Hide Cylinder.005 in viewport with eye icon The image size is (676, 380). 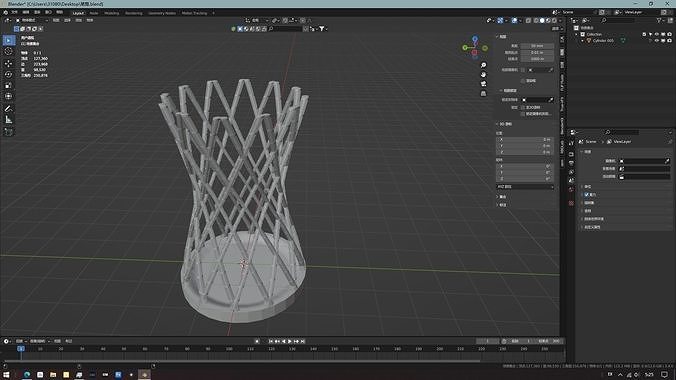pyautogui.click(x=657, y=41)
